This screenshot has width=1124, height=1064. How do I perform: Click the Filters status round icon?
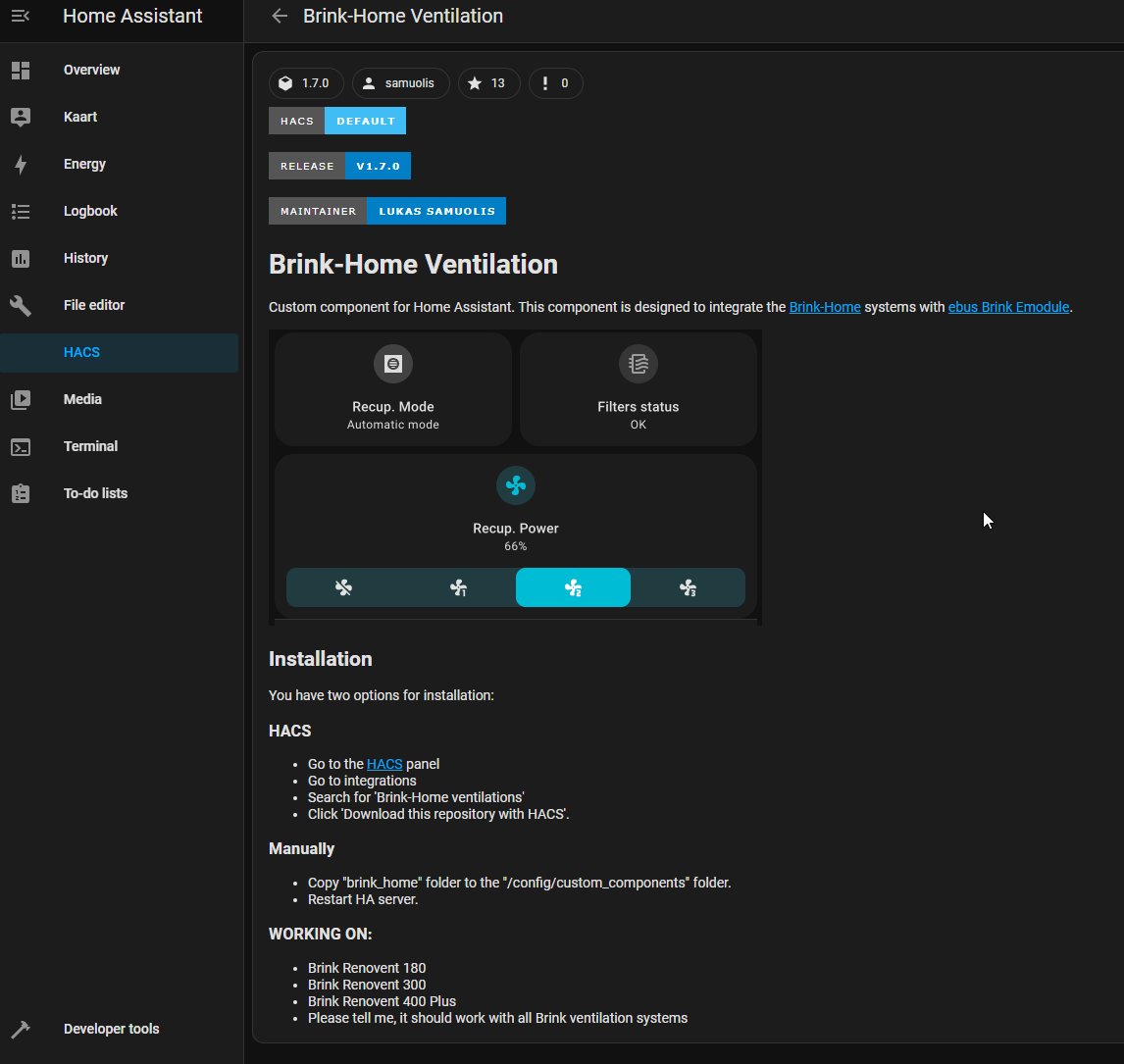point(638,364)
